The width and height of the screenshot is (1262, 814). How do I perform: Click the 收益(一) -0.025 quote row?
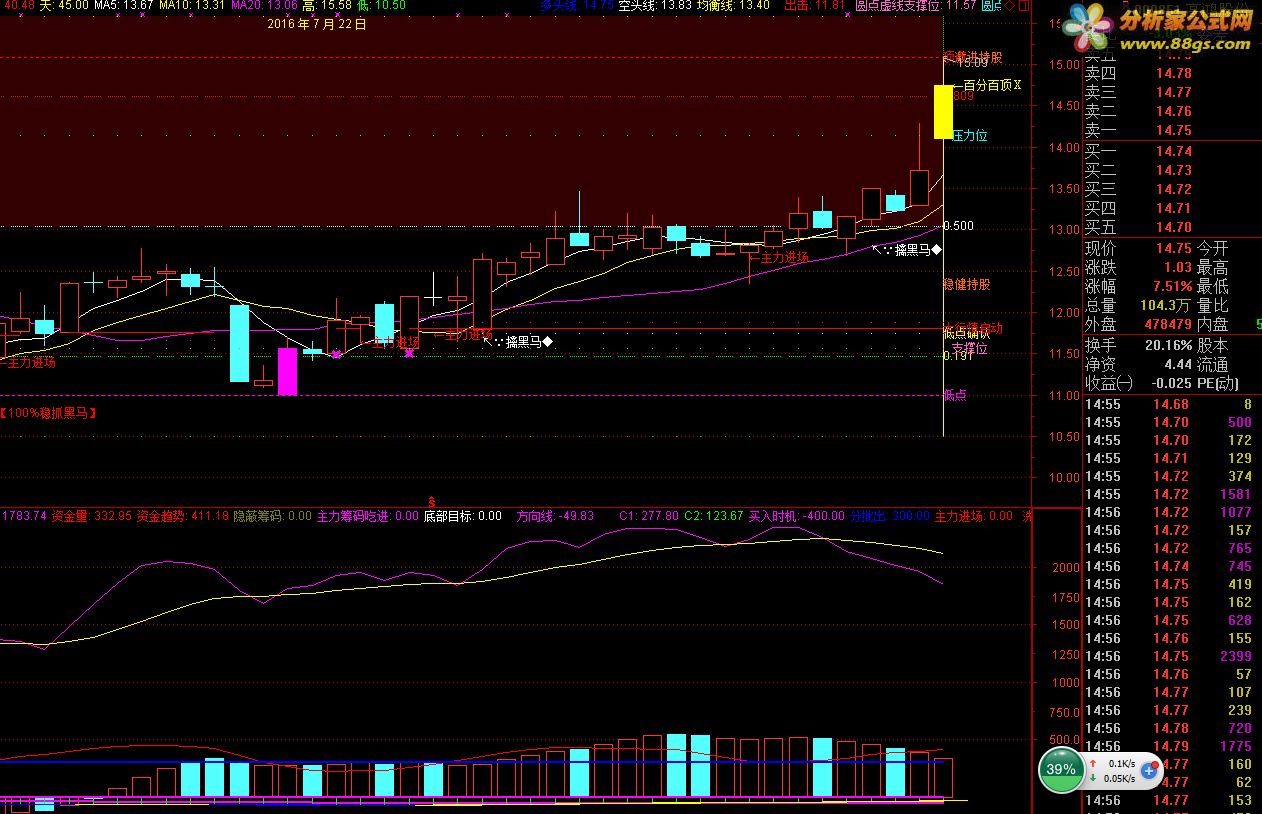click(x=1139, y=383)
